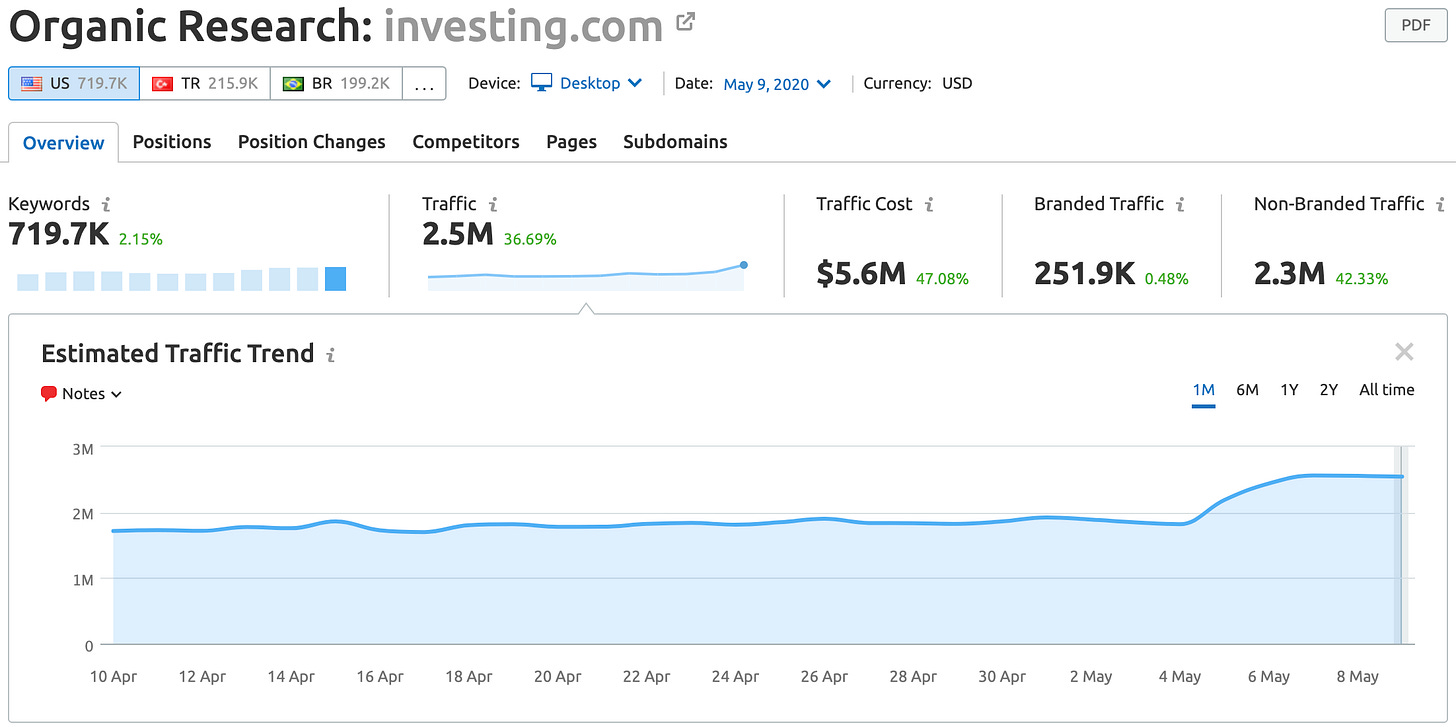This screenshot has height=727, width=1456.
Task: Click the 0.48% branded change
Action: click(1166, 279)
